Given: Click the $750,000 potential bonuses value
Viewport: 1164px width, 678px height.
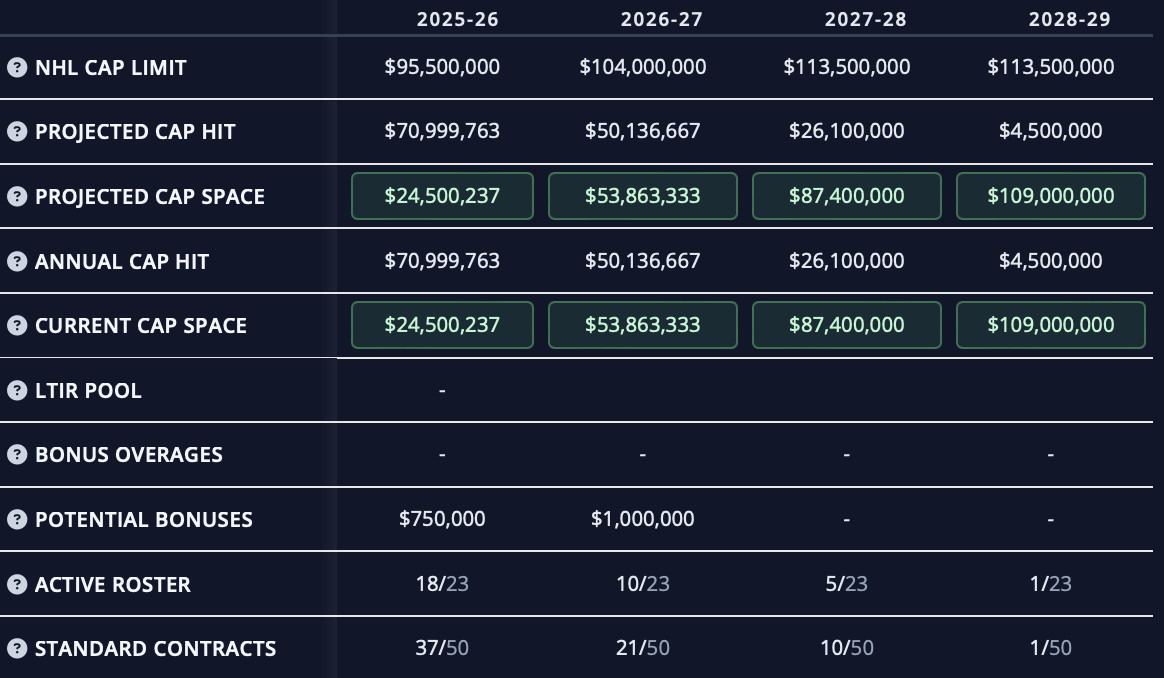Looking at the screenshot, I should [442, 519].
